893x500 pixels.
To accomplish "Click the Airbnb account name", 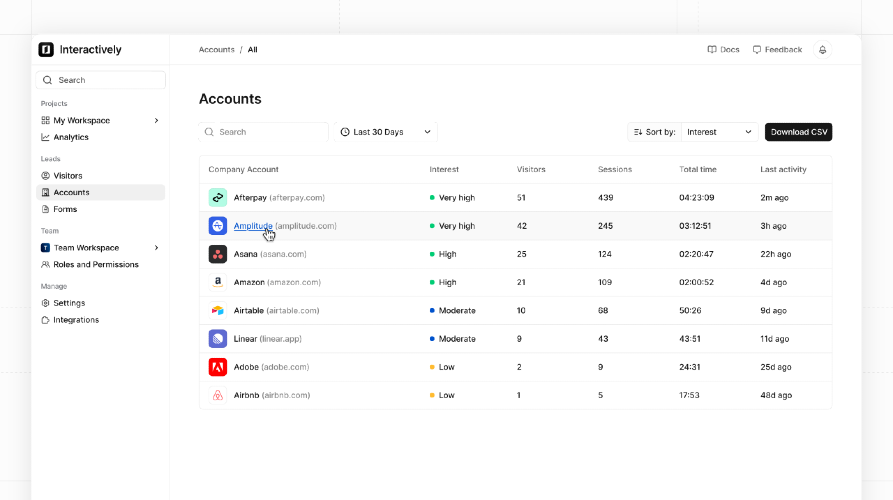I will click(246, 395).
